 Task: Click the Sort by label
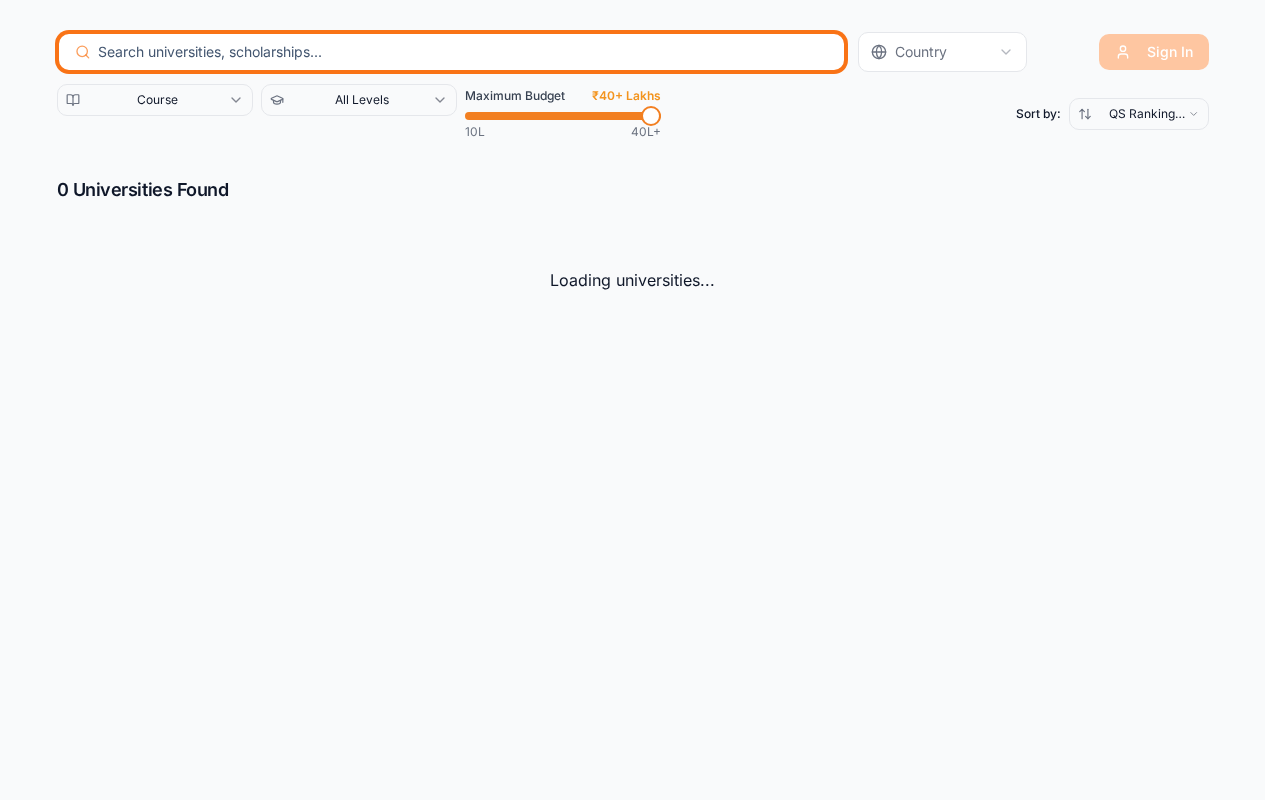1038,114
